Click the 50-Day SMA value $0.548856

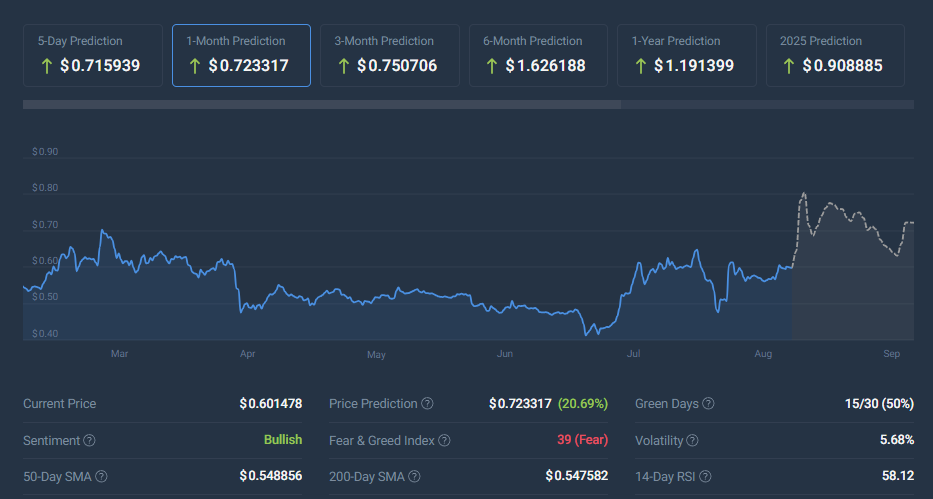(271, 476)
